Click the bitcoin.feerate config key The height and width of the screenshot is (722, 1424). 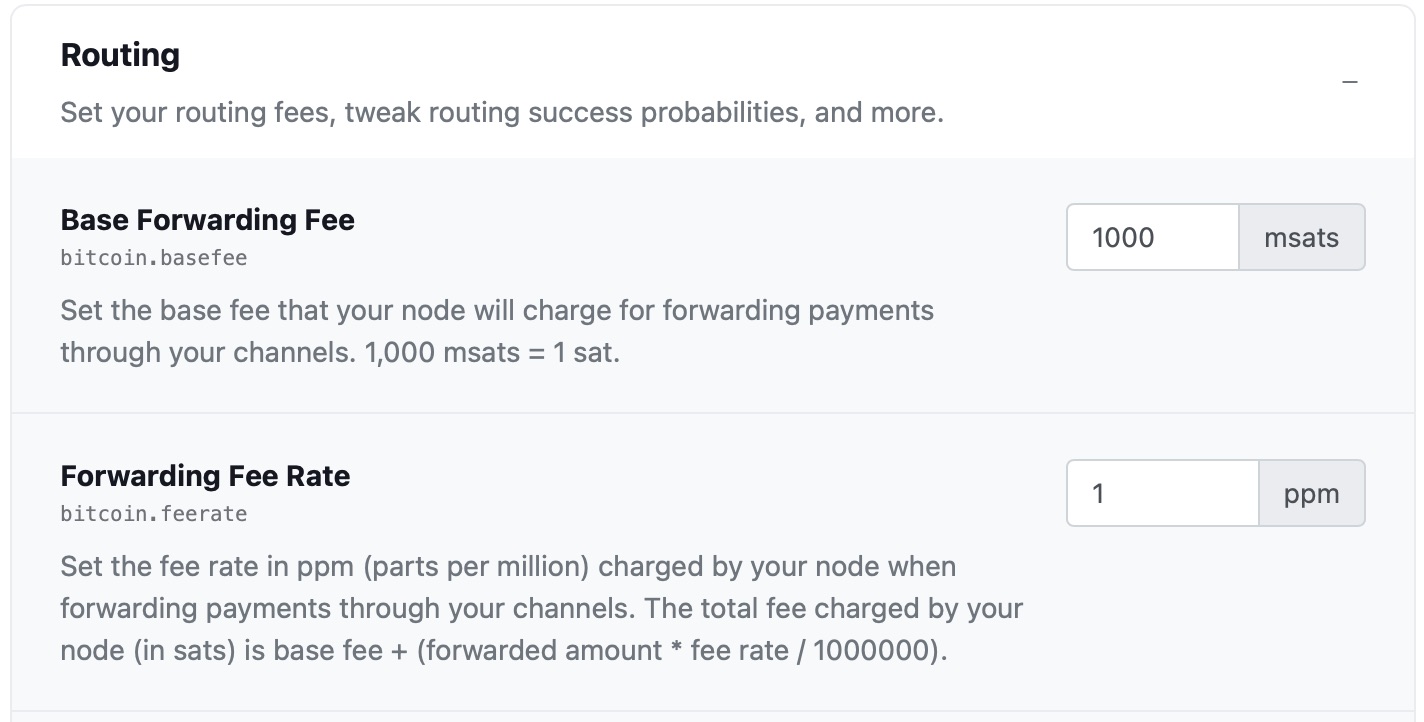tap(153, 514)
